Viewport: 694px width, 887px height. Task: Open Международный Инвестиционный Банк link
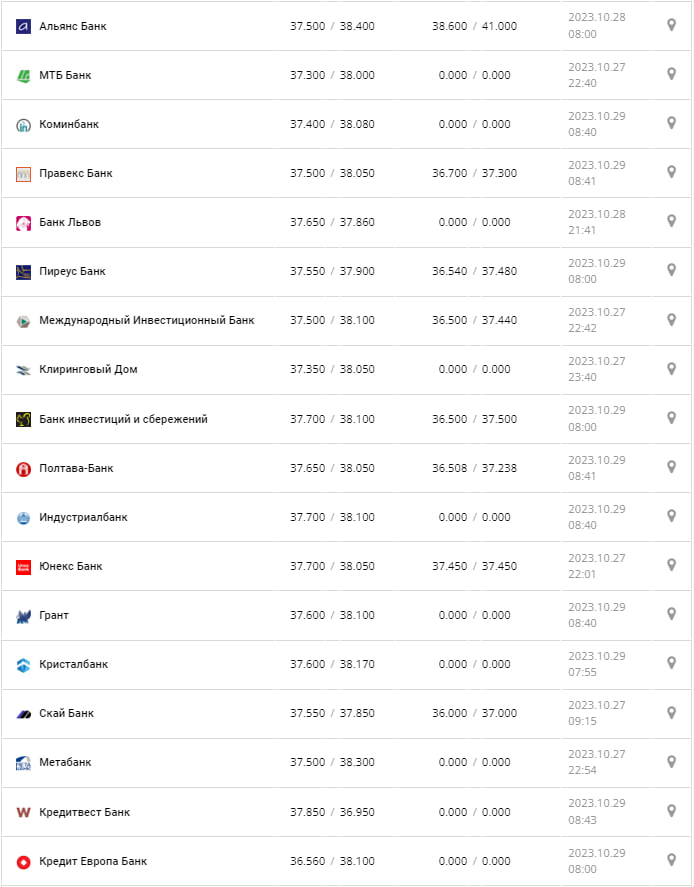point(146,321)
